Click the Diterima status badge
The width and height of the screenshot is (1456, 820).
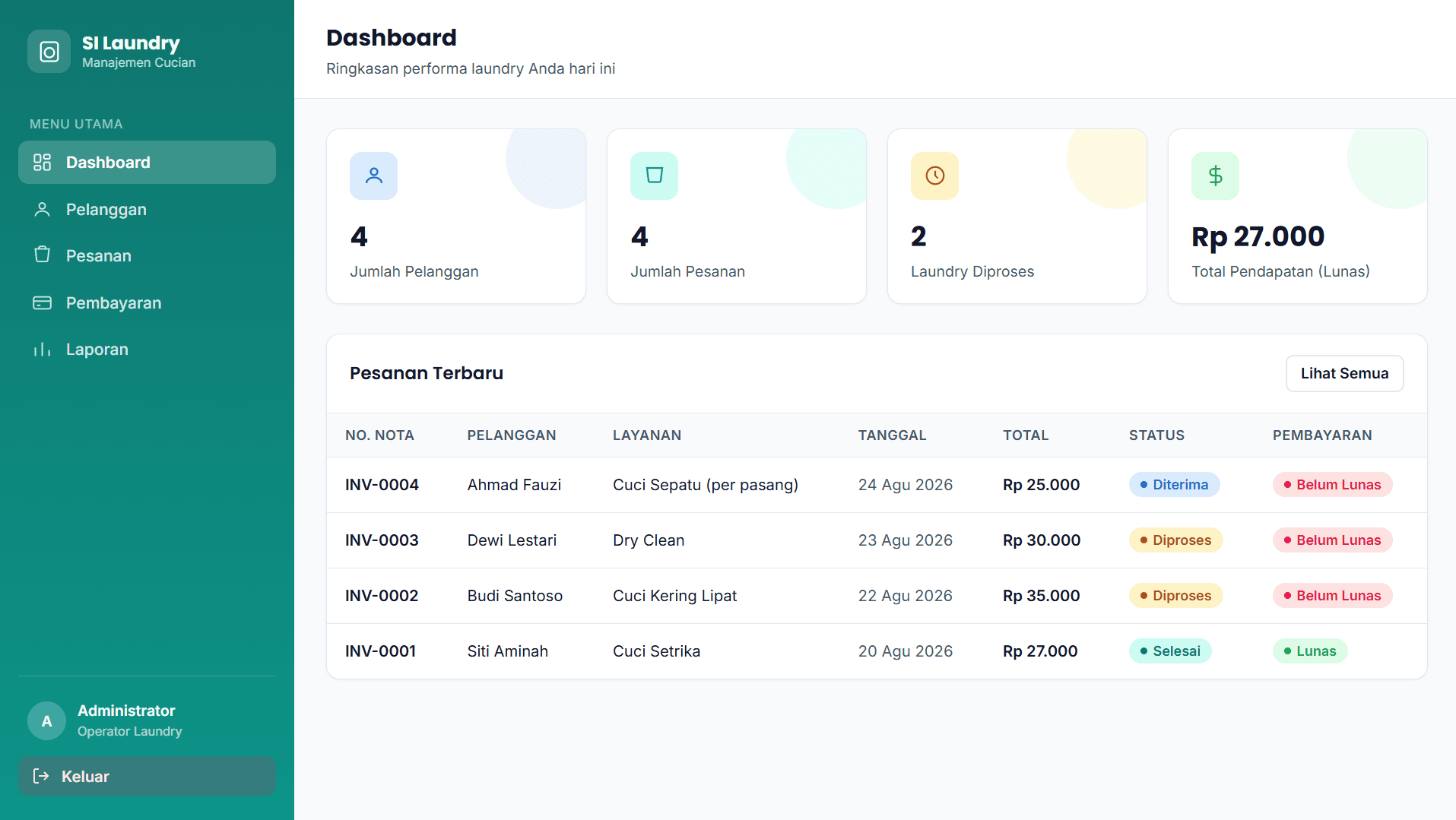pos(1174,485)
